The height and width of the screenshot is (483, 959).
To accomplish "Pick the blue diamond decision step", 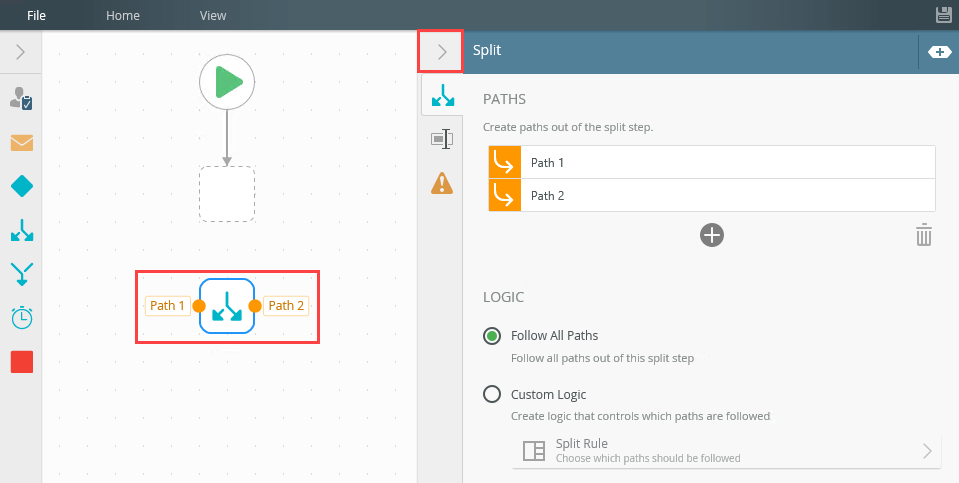I will [x=21, y=186].
